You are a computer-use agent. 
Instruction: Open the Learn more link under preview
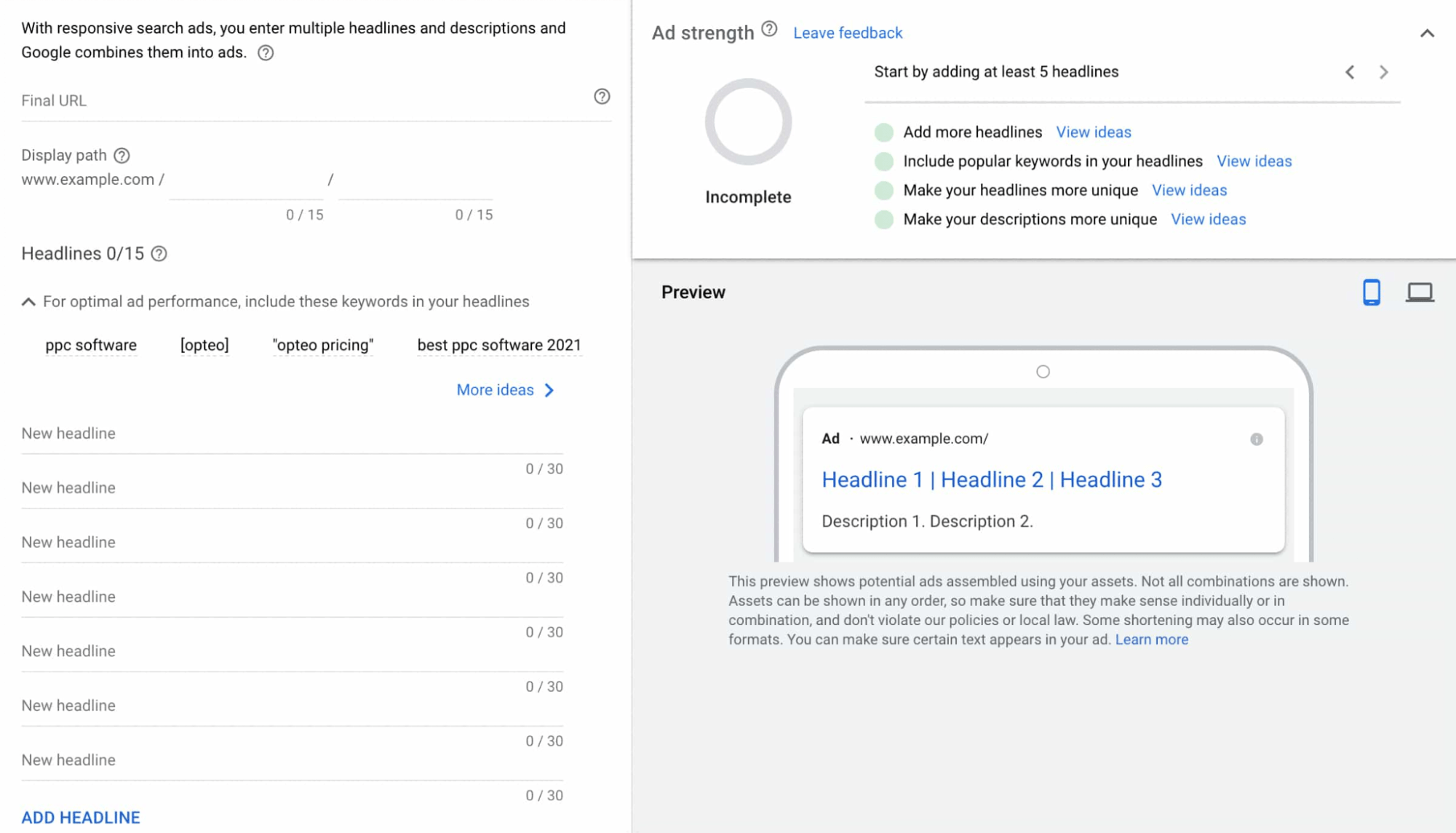[1152, 639]
